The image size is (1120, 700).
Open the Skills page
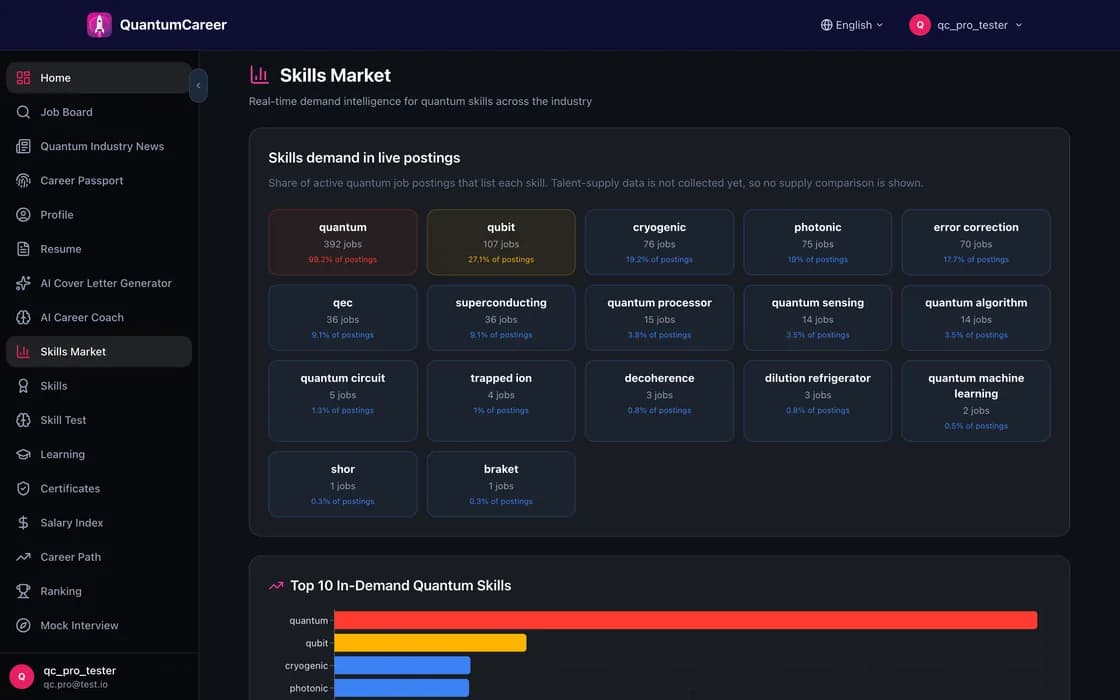point(99,386)
